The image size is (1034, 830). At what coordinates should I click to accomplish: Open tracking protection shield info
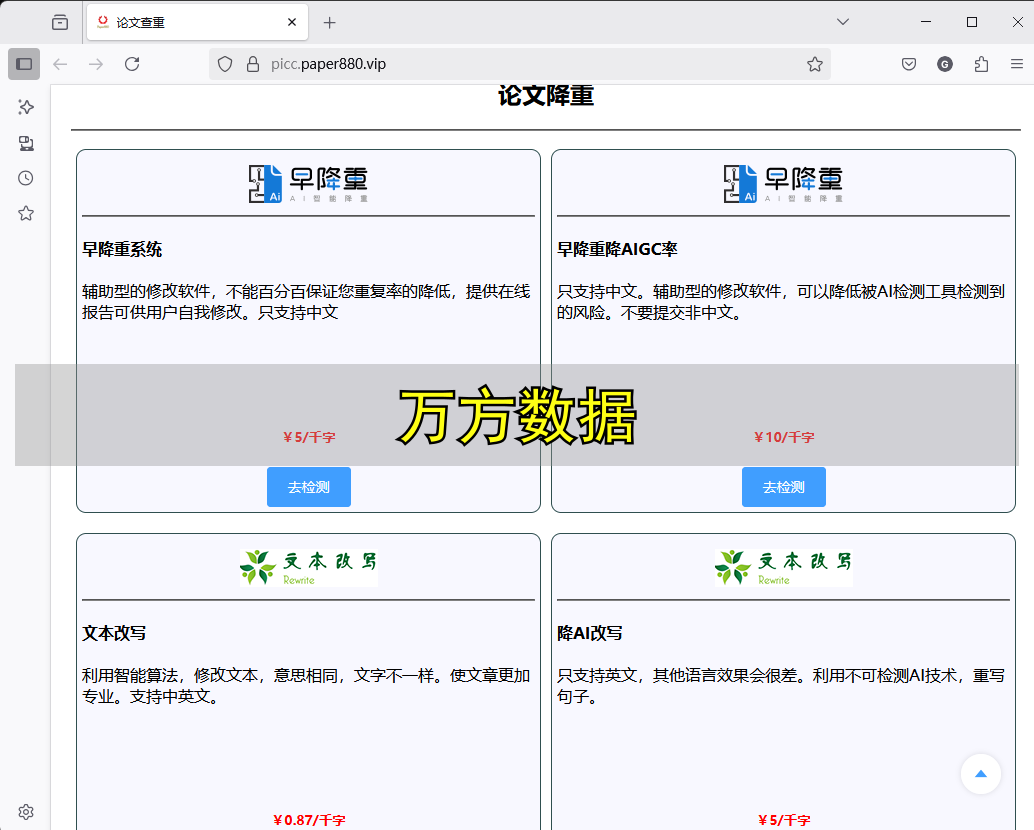pyautogui.click(x=225, y=64)
